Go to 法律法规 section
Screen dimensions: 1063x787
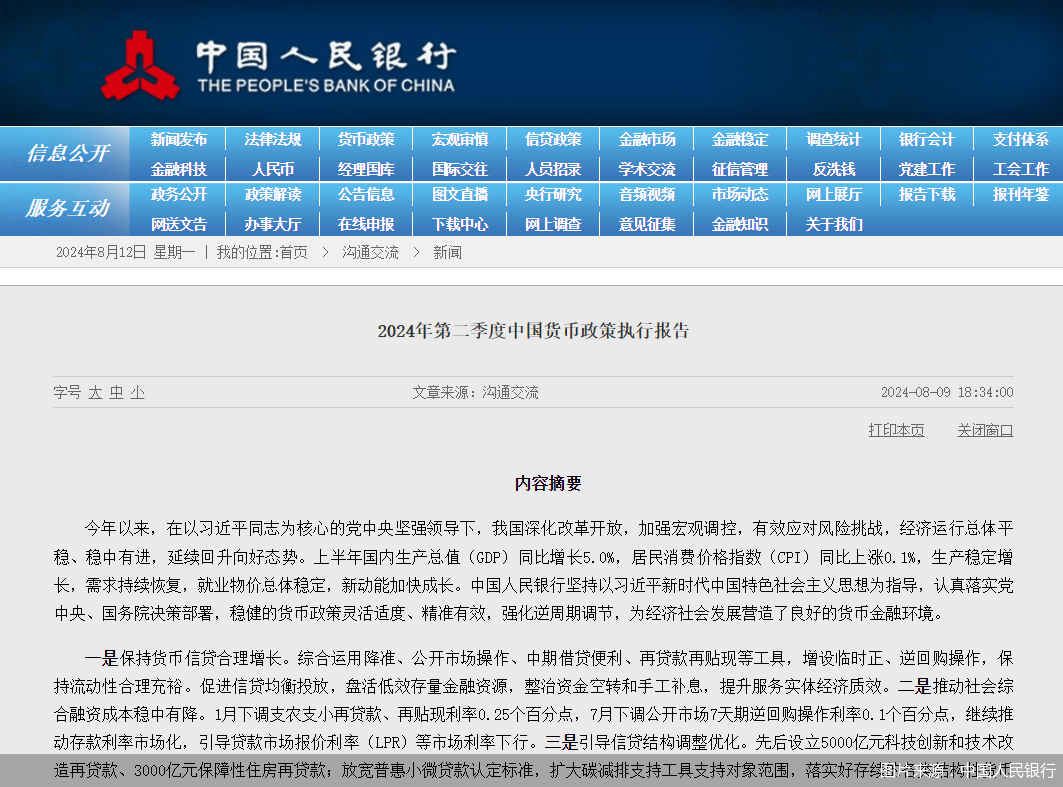tap(273, 140)
